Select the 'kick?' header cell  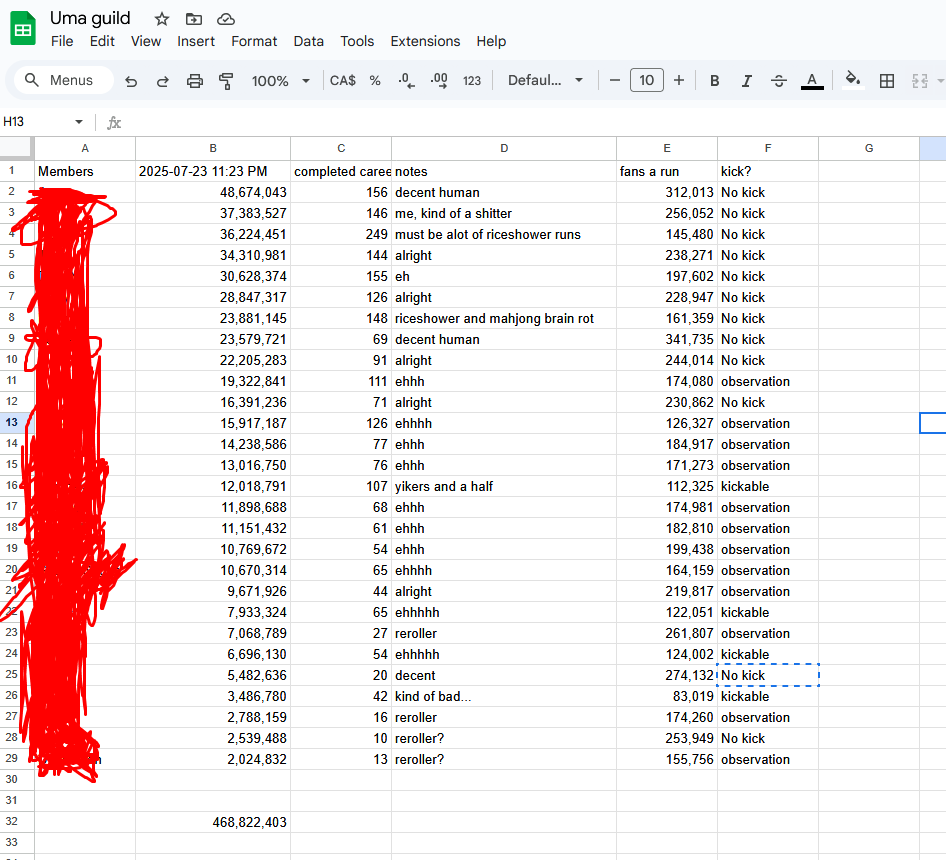768,171
